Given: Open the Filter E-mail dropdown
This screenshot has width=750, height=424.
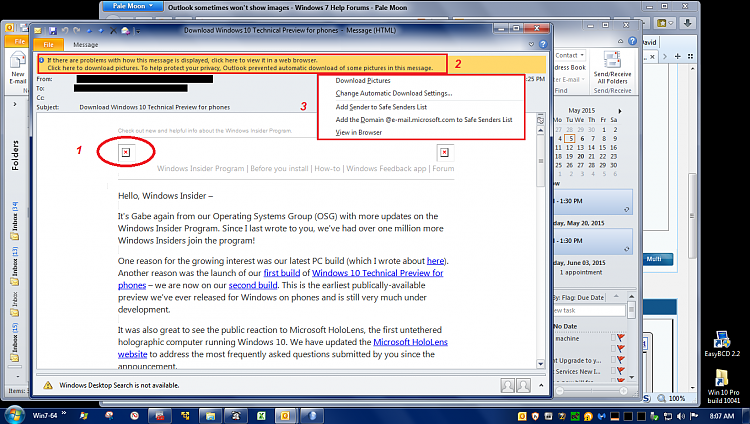Looking at the screenshot, I should 569,79.
